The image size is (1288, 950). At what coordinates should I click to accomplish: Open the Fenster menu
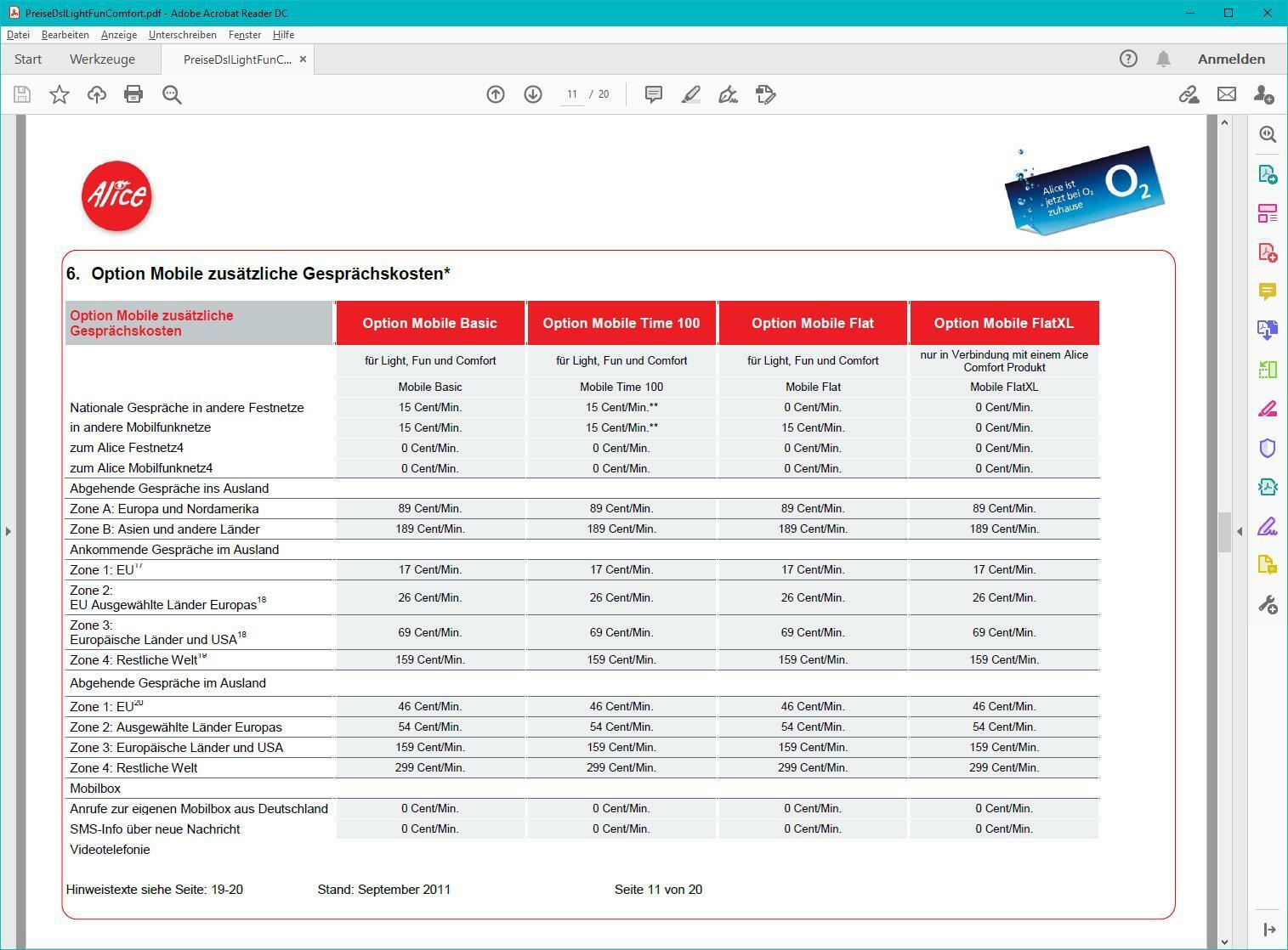245,35
